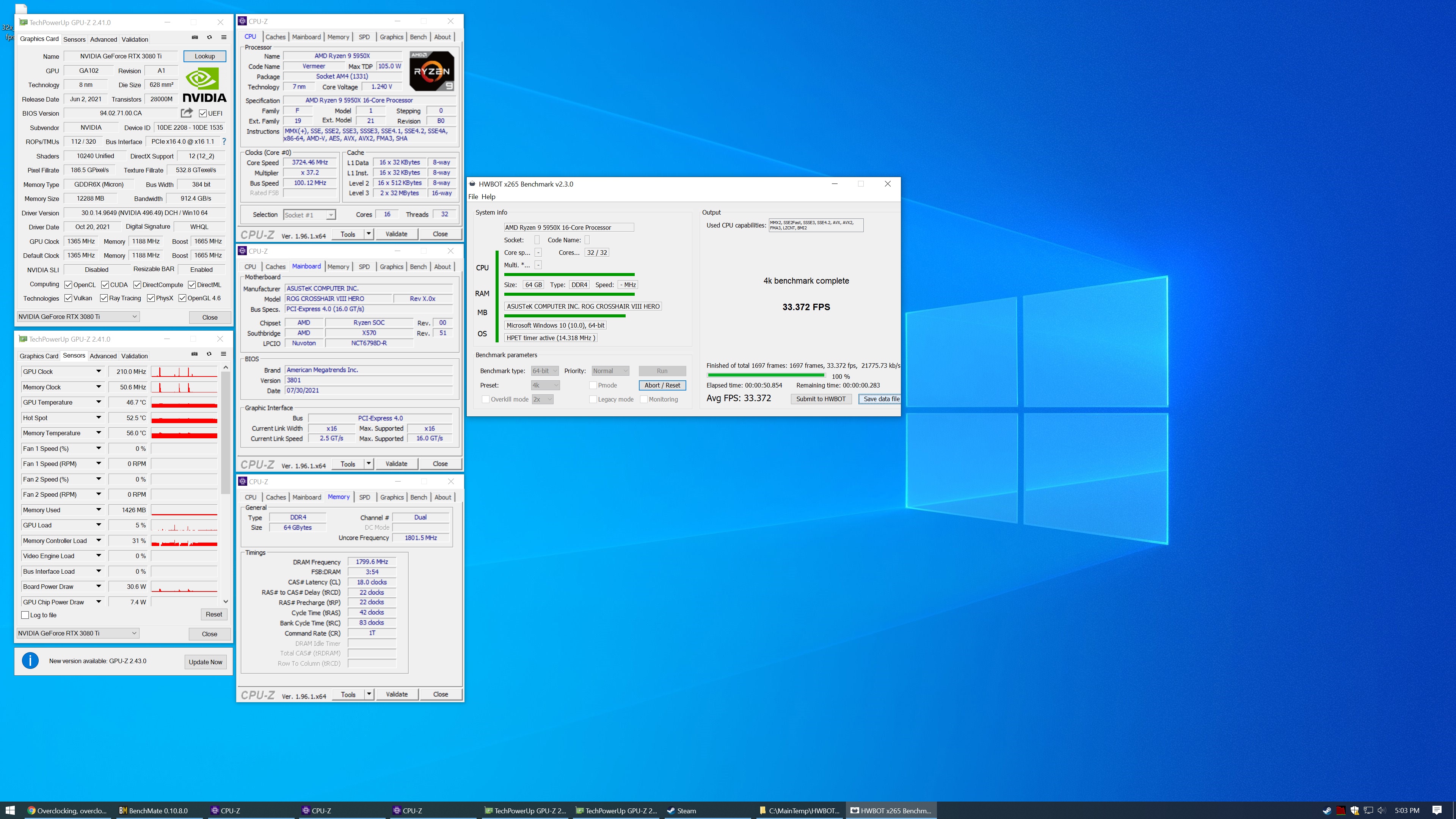The image size is (1456, 819).
Task: Toggle the DirectCompute checkbox
Action: click(137, 285)
